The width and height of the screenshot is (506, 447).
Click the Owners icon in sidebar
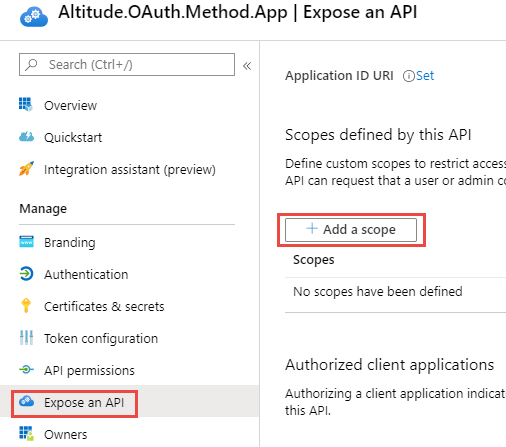point(26,433)
